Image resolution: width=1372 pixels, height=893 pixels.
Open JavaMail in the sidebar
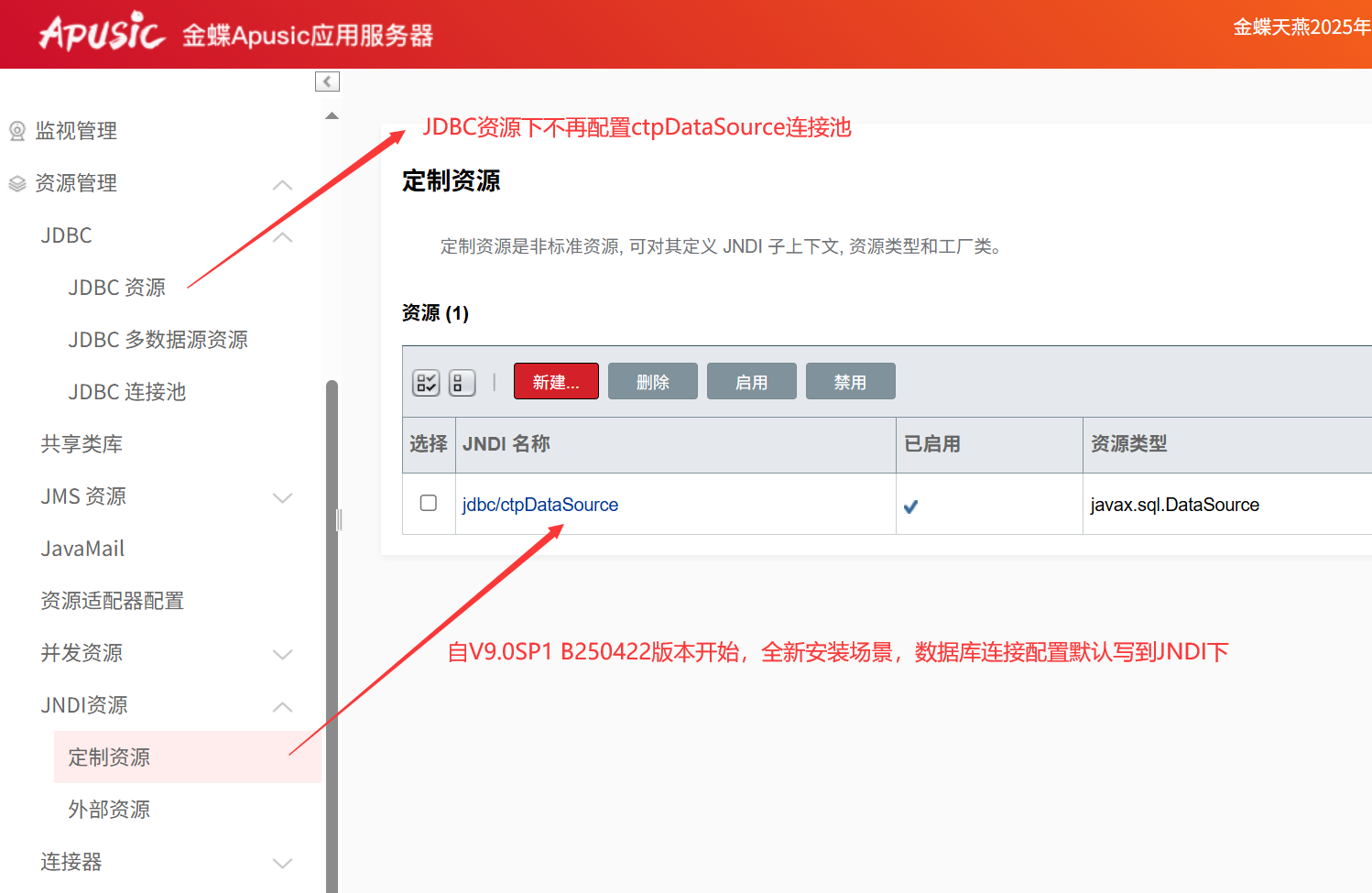pos(82,549)
